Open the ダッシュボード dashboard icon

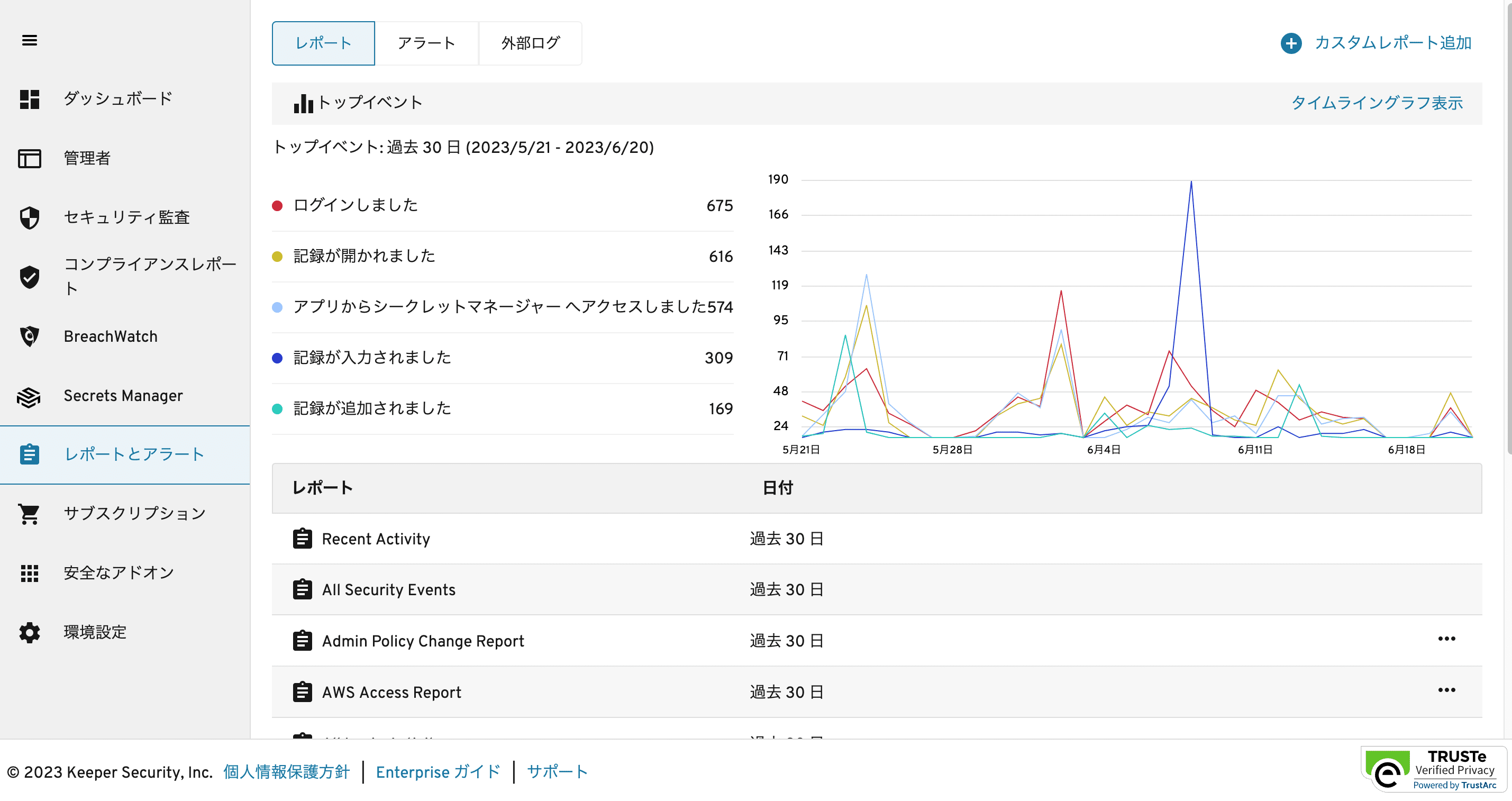(29, 99)
